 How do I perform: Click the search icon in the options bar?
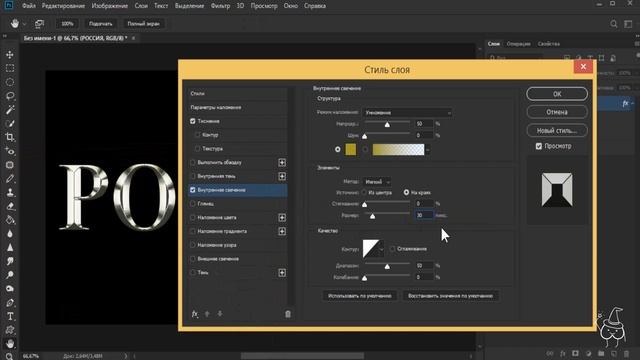click(613, 24)
